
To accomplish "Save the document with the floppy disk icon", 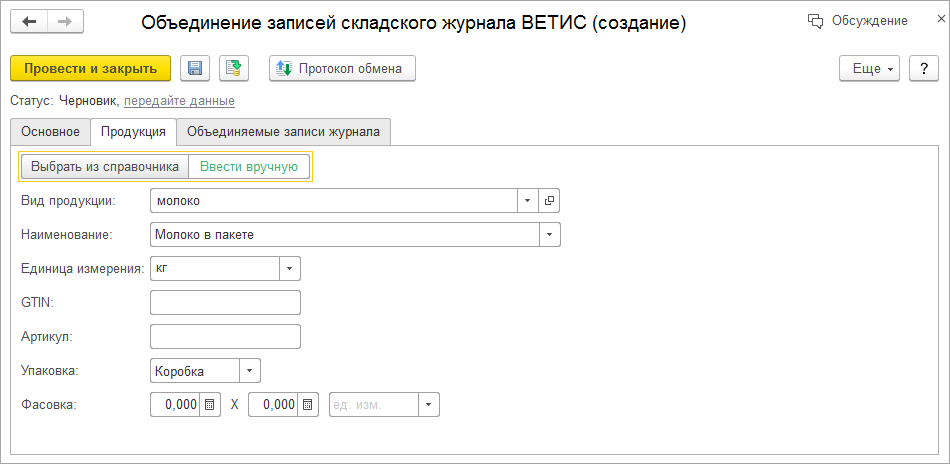I will point(195,68).
